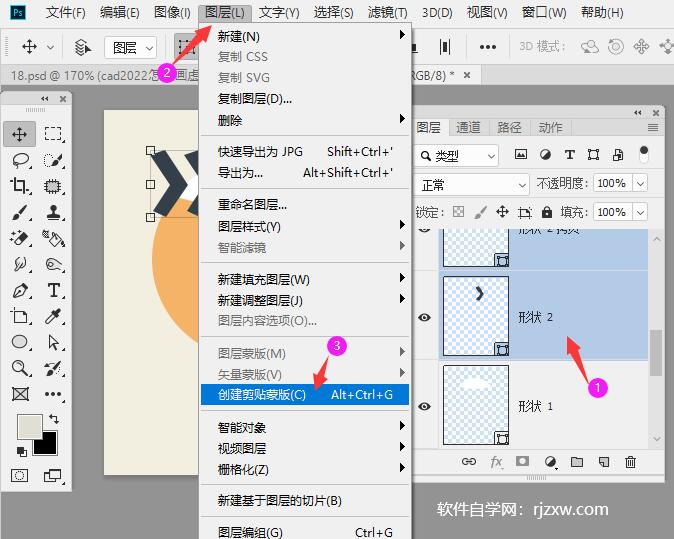Turn layer filtering on or off
The image size is (674, 539).
pos(643,154)
